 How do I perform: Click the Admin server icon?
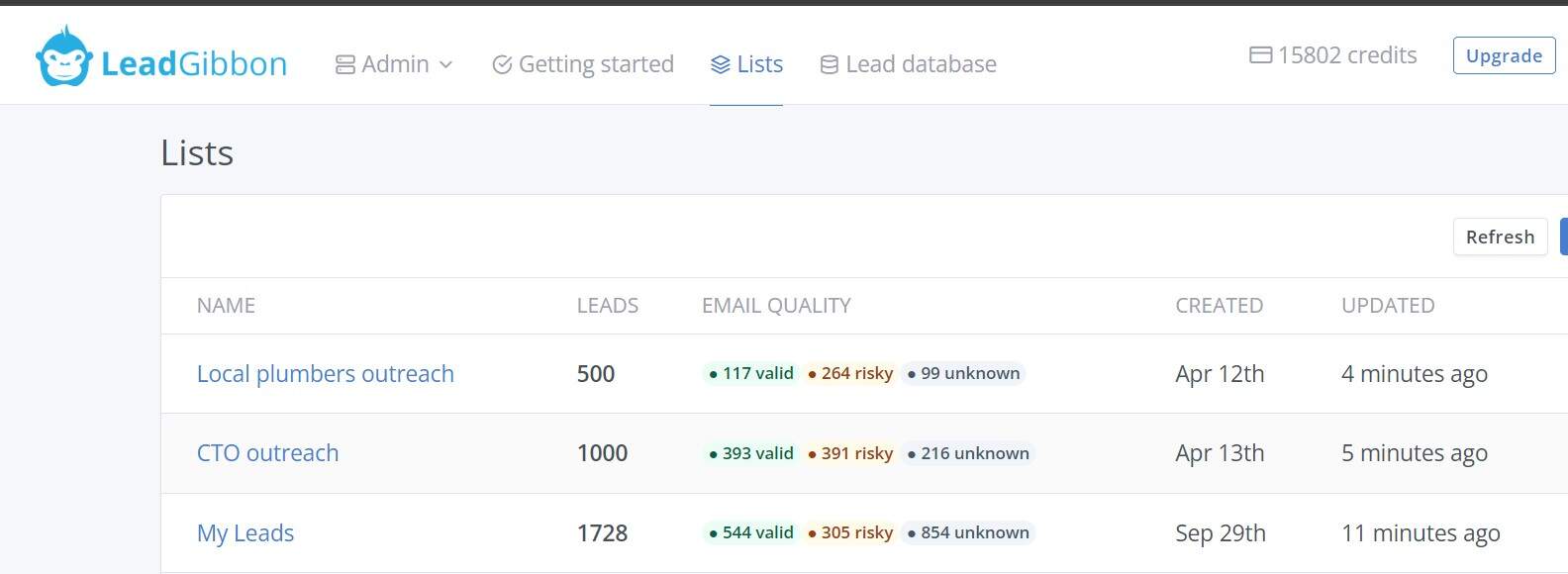pyautogui.click(x=345, y=64)
